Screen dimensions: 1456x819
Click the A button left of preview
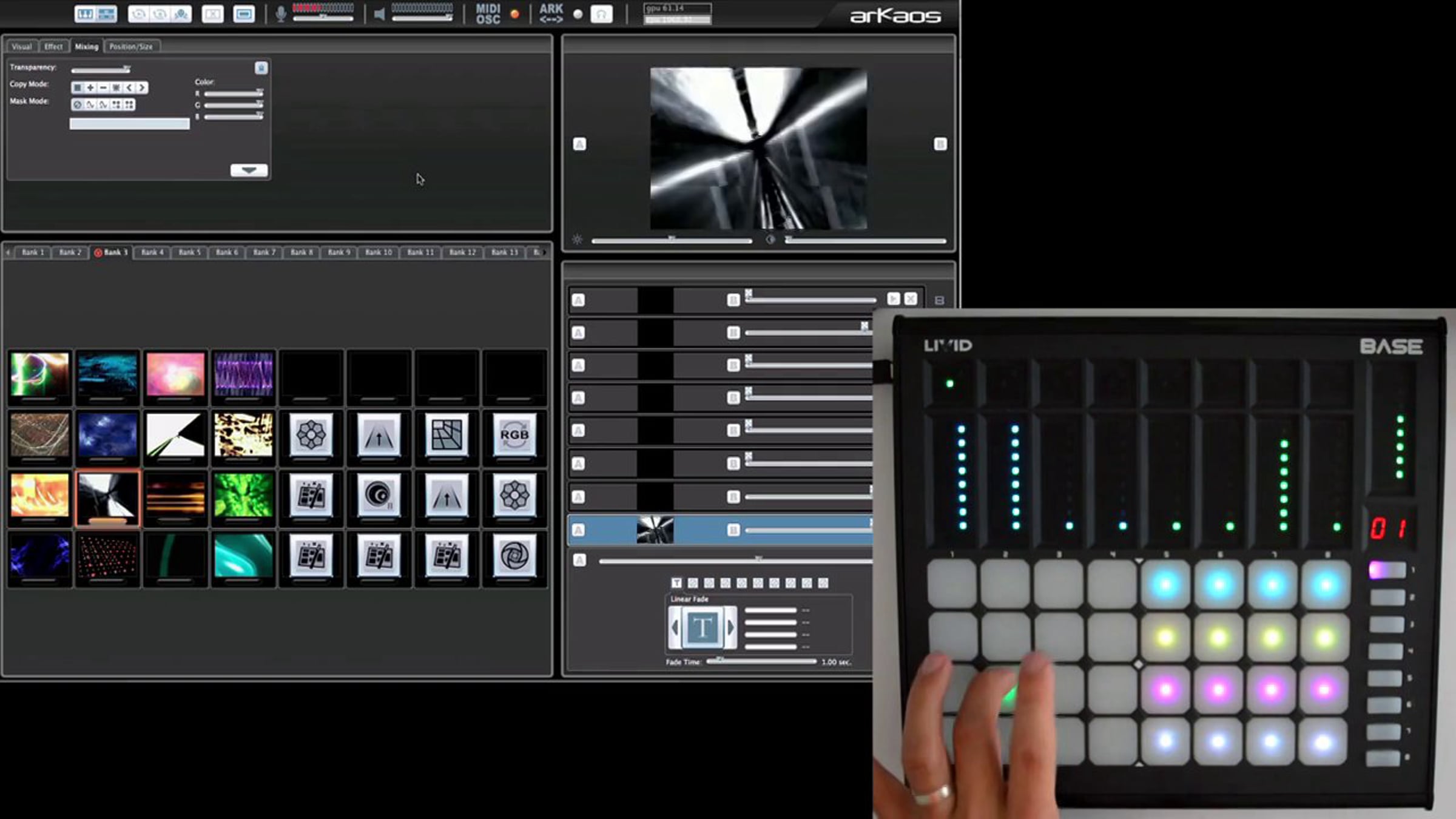click(x=579, y=144)
